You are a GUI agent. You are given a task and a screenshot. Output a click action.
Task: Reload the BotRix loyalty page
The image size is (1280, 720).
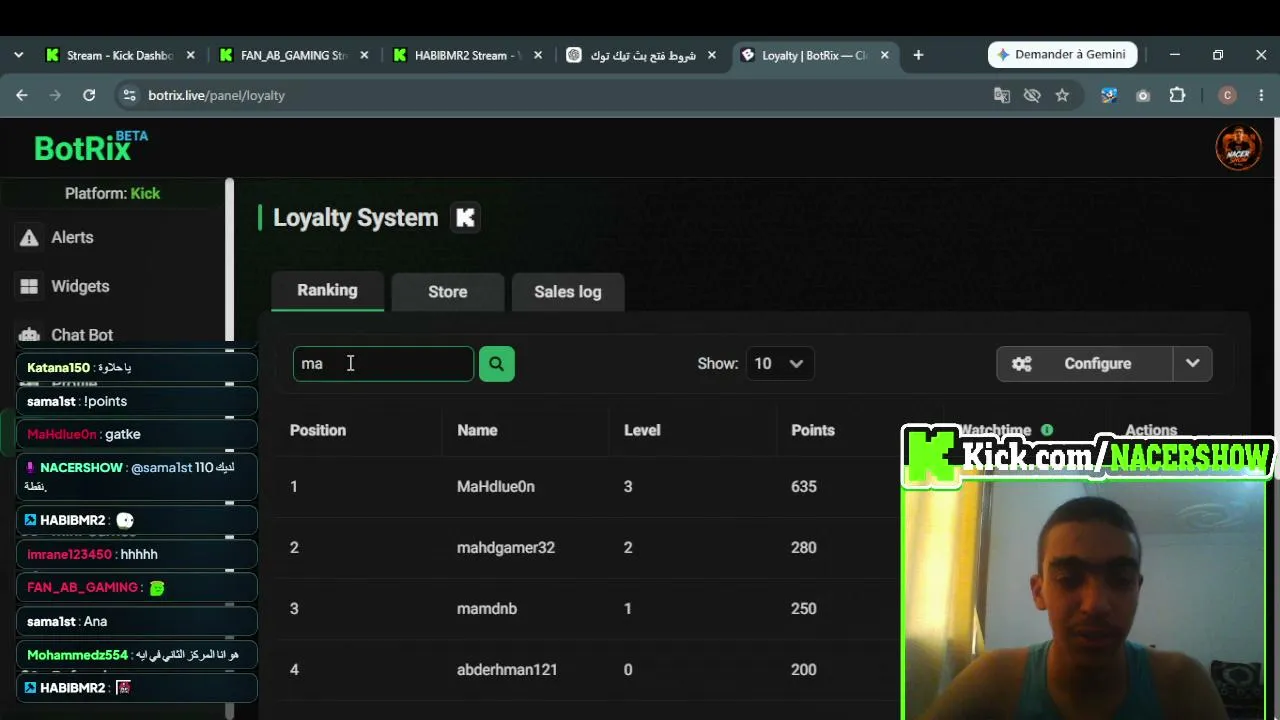click(x=89, y=95)
